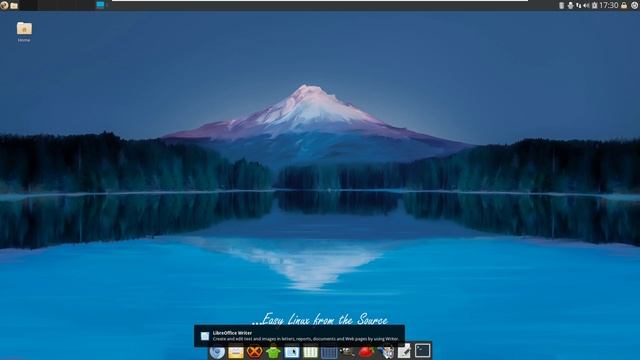This screenshot has height=360, width=640.
Task: Launch LibreOffice Writer from the dock
Action: click(x=292, y=352)
